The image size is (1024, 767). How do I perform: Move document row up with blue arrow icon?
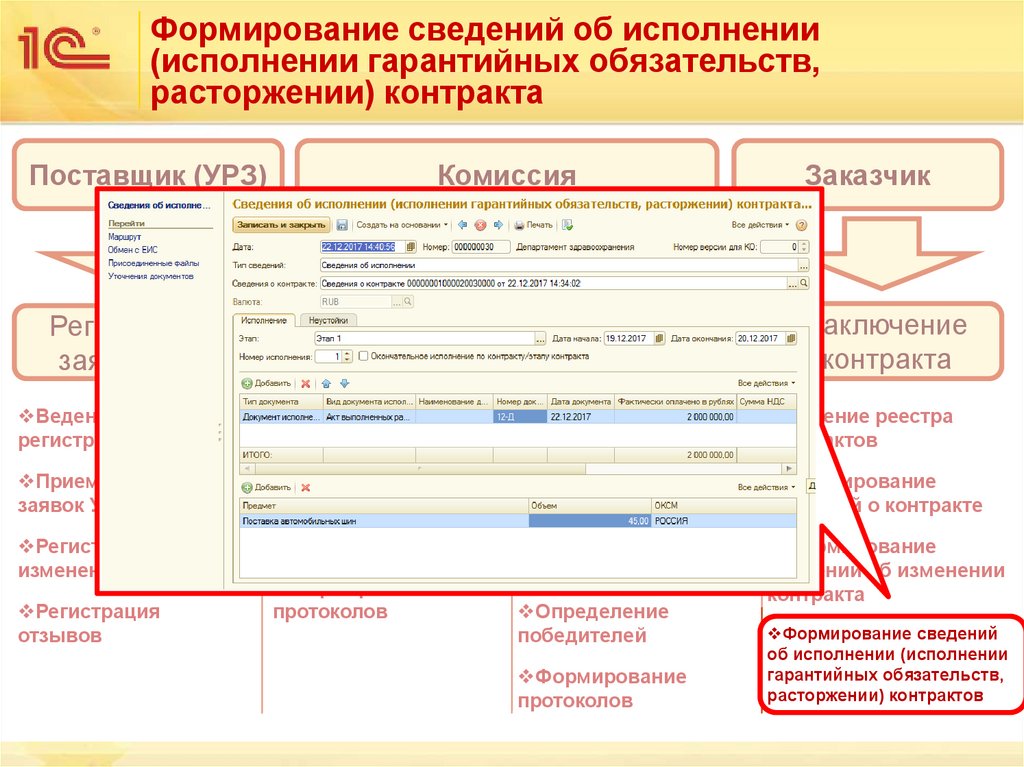(x=326, y=382)
